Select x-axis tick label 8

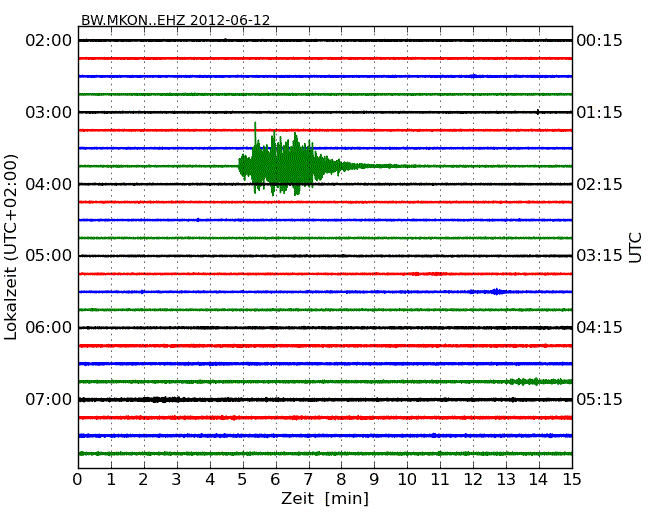click(x=341, y=479)
